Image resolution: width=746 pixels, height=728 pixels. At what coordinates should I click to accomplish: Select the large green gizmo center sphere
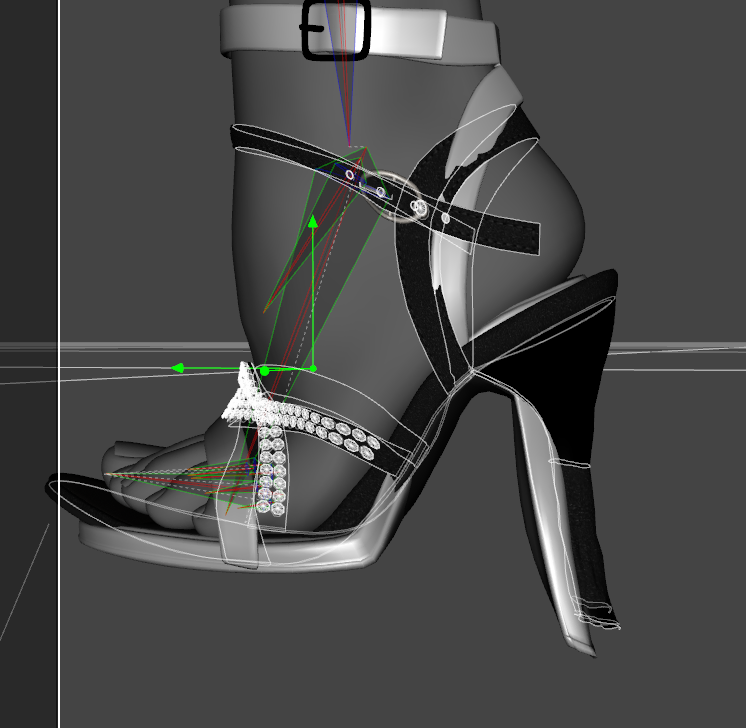[265, 371]
